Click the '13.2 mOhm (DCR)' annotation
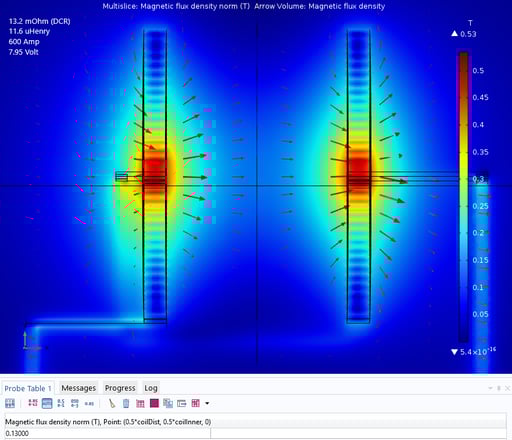The height and width of the screenshot is (440, 512). point(39,21)
